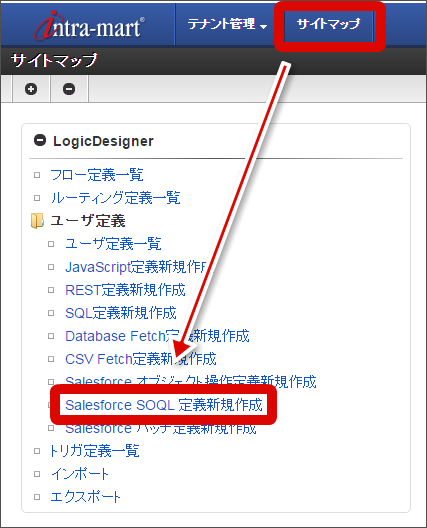Open トリガ定義一覧 link
The width and height of the screenshot is (427, 528).
click(x=95, y=451)
